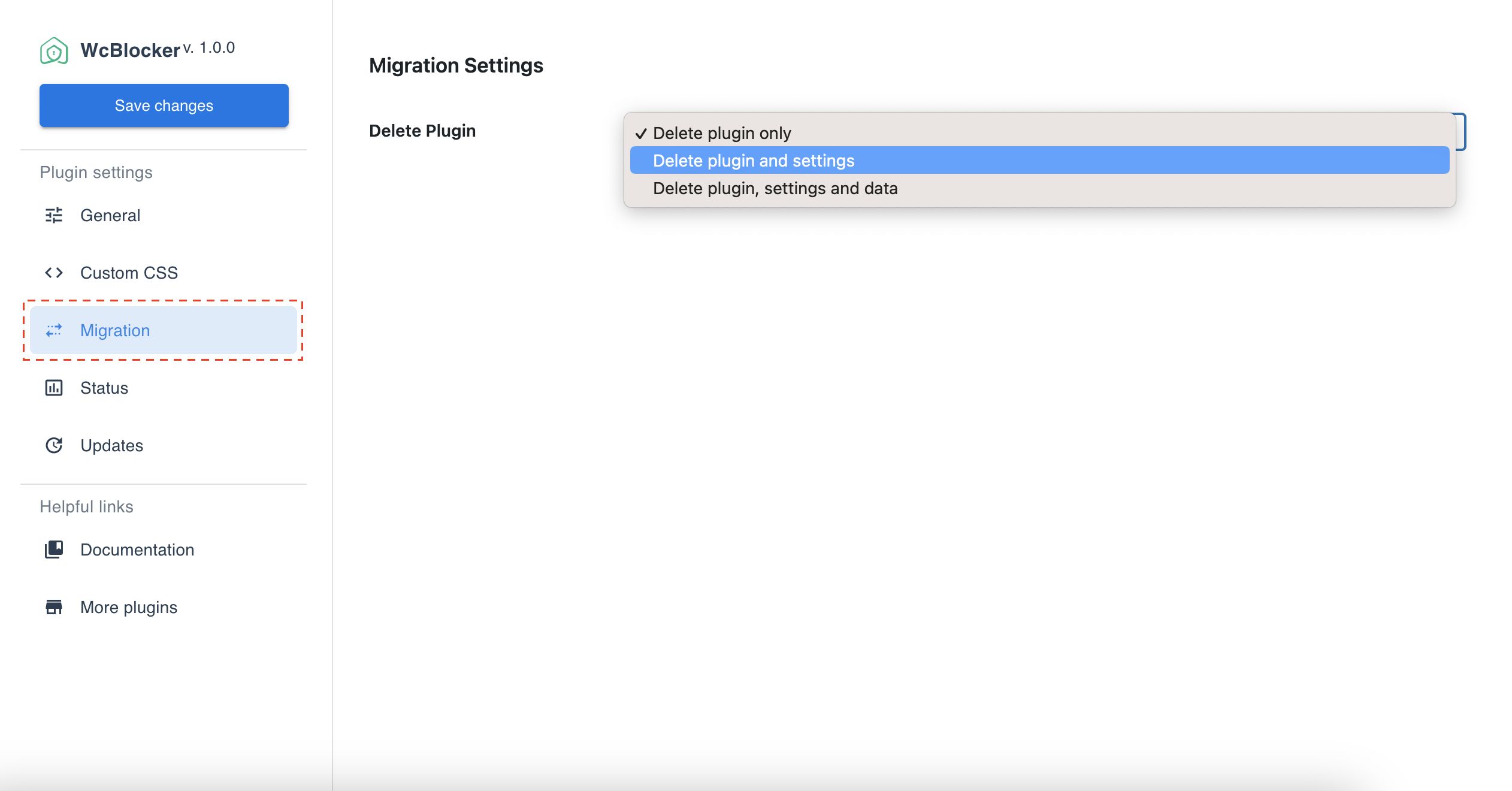Viewport: 1512px width, 791px height.
Task: Click the Status chart icon
Action: pyautogui.click(x=54, y=388)
